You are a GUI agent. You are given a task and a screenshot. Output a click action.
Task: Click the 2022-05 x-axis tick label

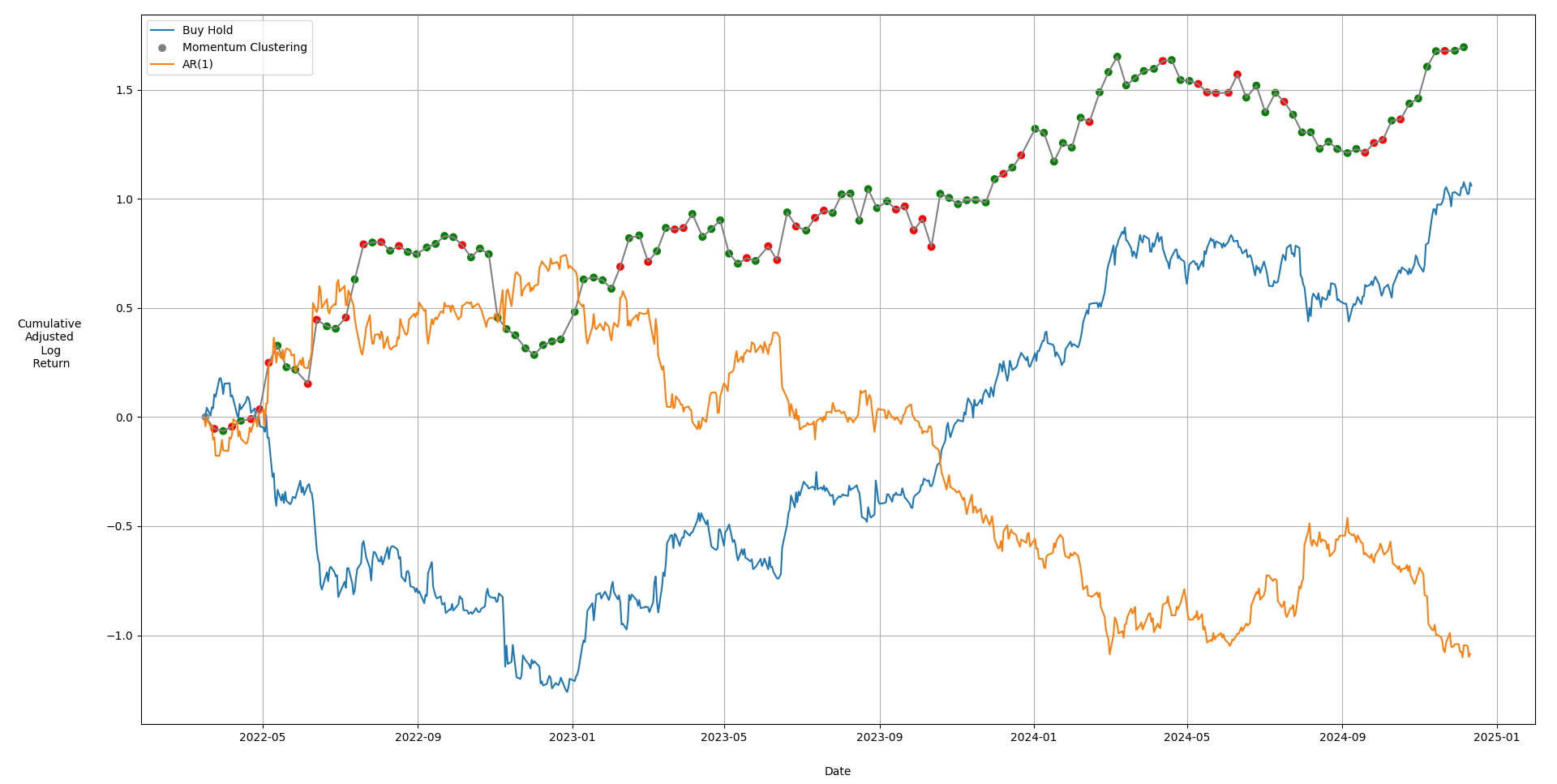263,737
